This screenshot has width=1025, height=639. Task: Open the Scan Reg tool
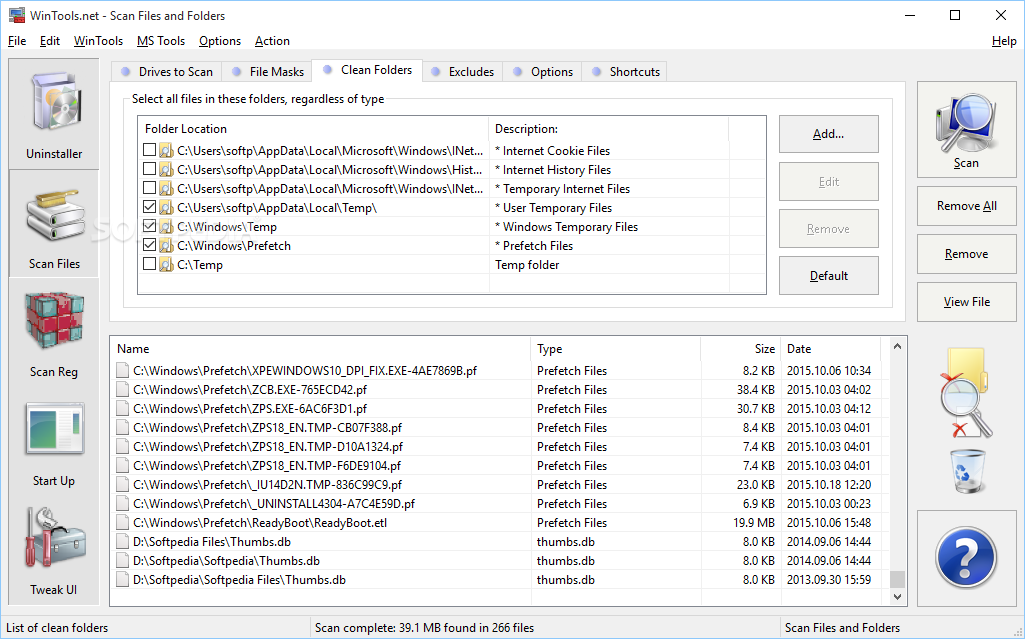[x=54, y=333]
